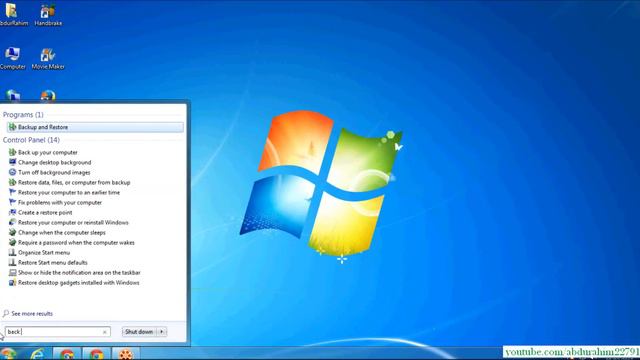Choose 'Turn off background images'
Image resolution: width=640 pixels, height=360 pixels.
coord(54,173)
